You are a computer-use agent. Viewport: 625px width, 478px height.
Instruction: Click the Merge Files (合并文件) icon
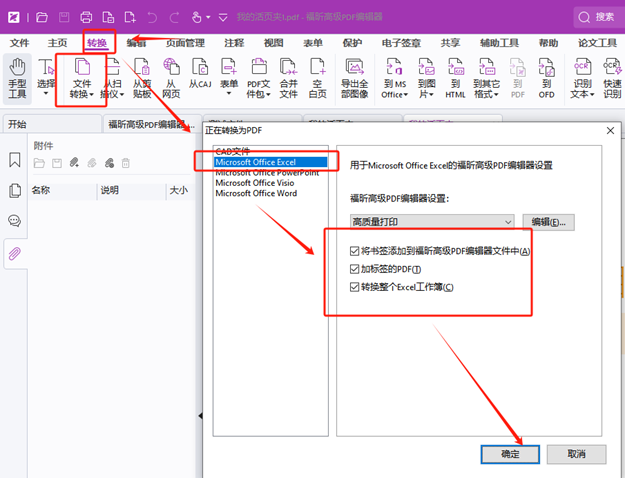(x=289, y=78)
